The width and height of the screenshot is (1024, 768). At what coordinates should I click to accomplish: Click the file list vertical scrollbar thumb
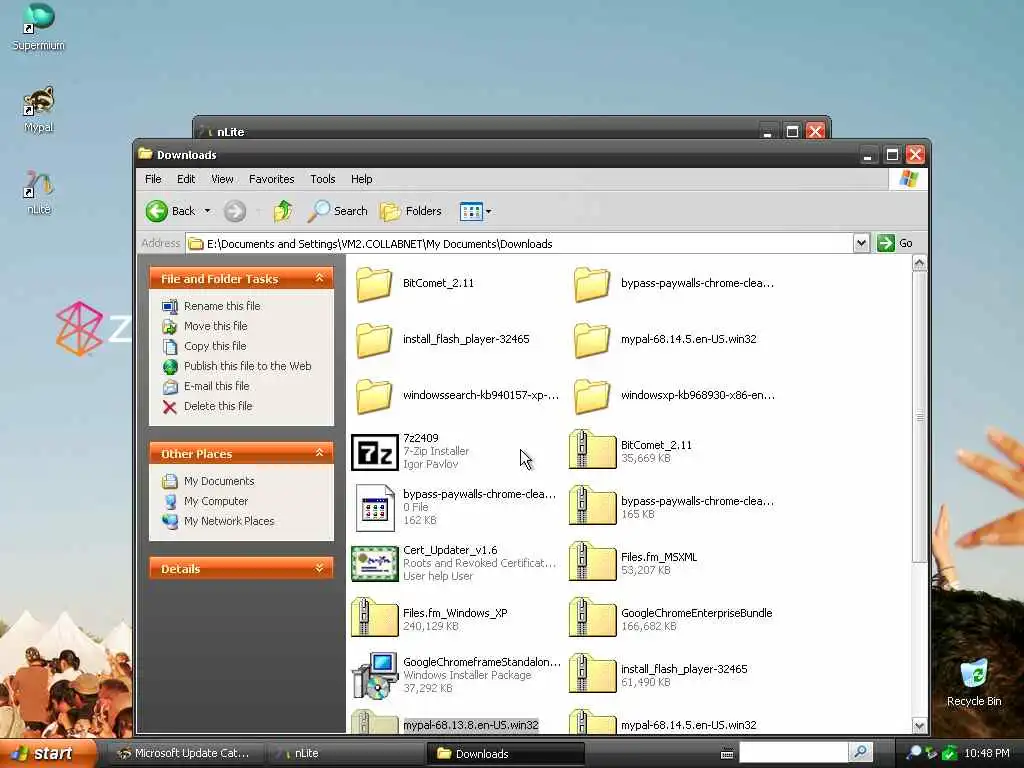point(919,417)
